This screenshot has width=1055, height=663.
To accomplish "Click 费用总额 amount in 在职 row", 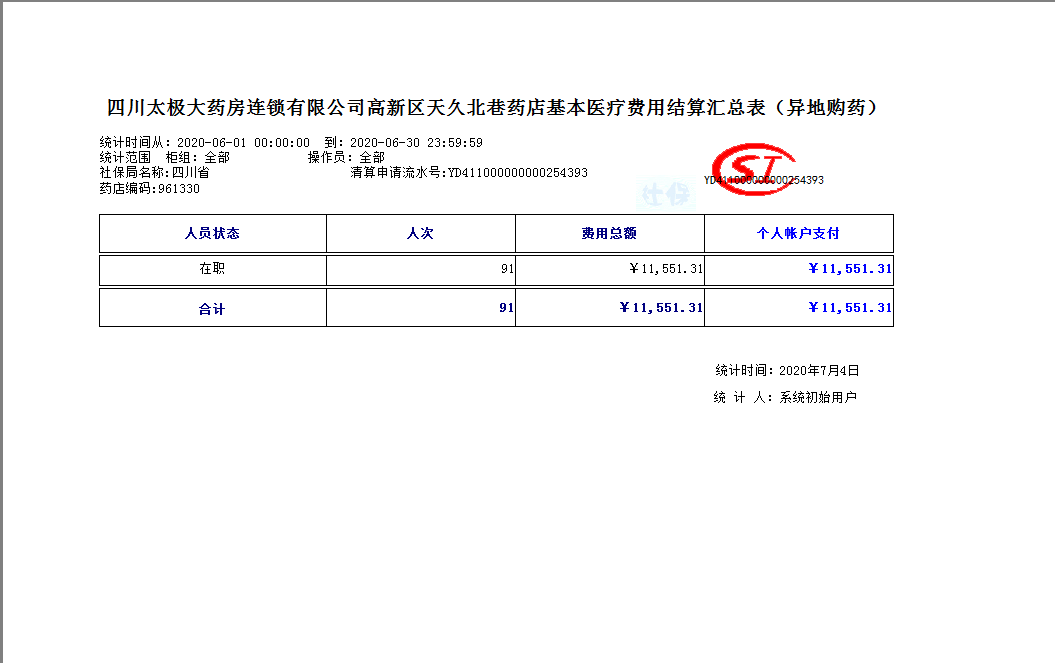I will pyautogui.click(x=665, y=269).
